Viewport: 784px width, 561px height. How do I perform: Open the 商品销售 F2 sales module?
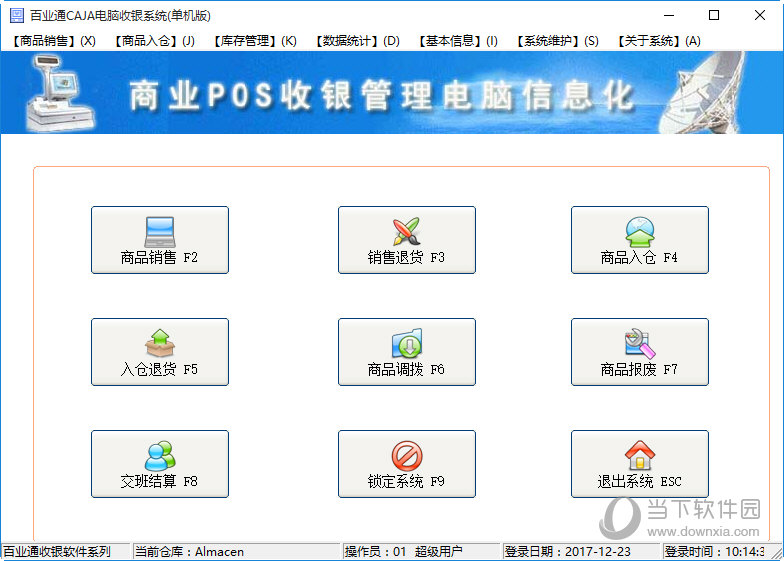click(x=160, y=240)
